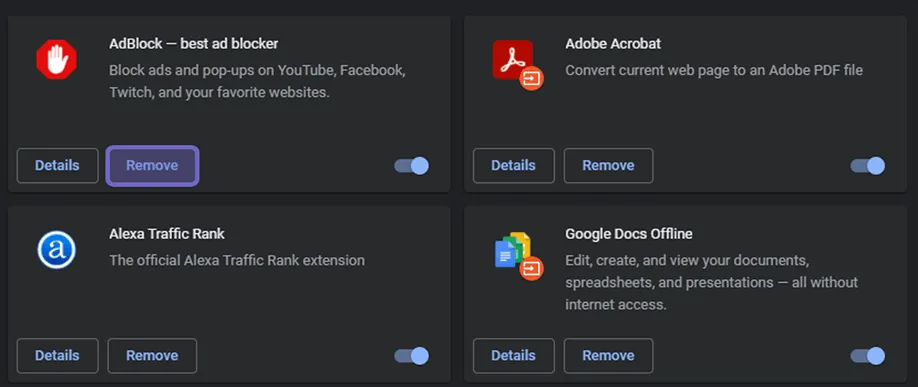Click the Alexa Traffic Rank icon

coord(57,249)
